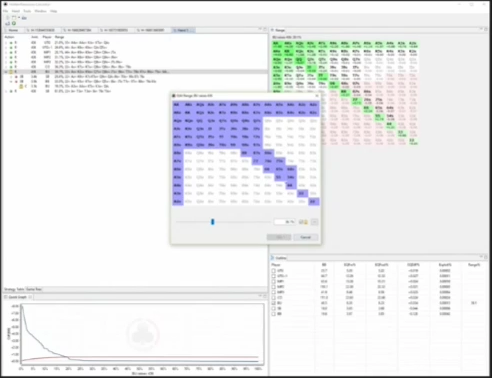Expand the MP1 row in action tree
The height and width of the screenshot is (378, 492).
coord(6,52)
